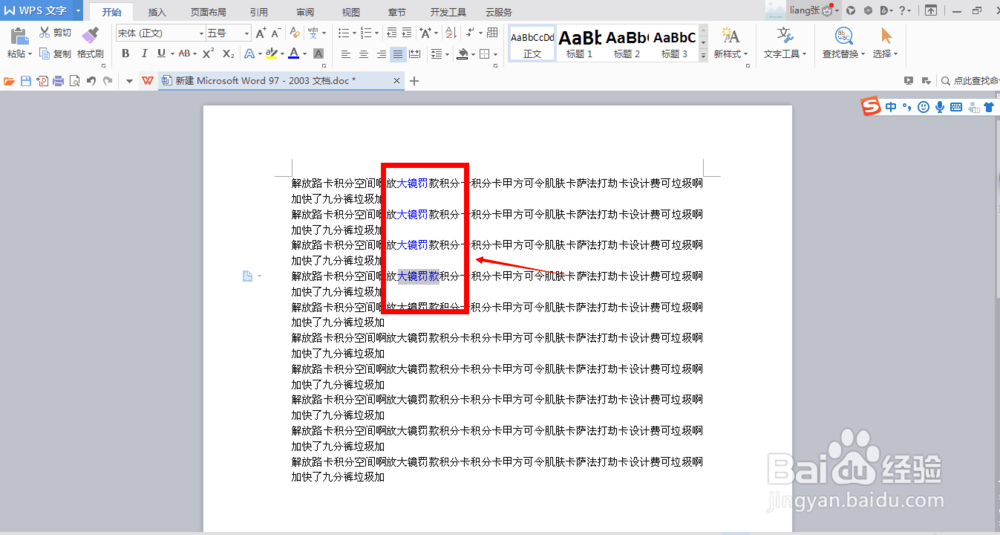
Task: Click the Sogou microphone voice input icon
Action: coord(939,107)
